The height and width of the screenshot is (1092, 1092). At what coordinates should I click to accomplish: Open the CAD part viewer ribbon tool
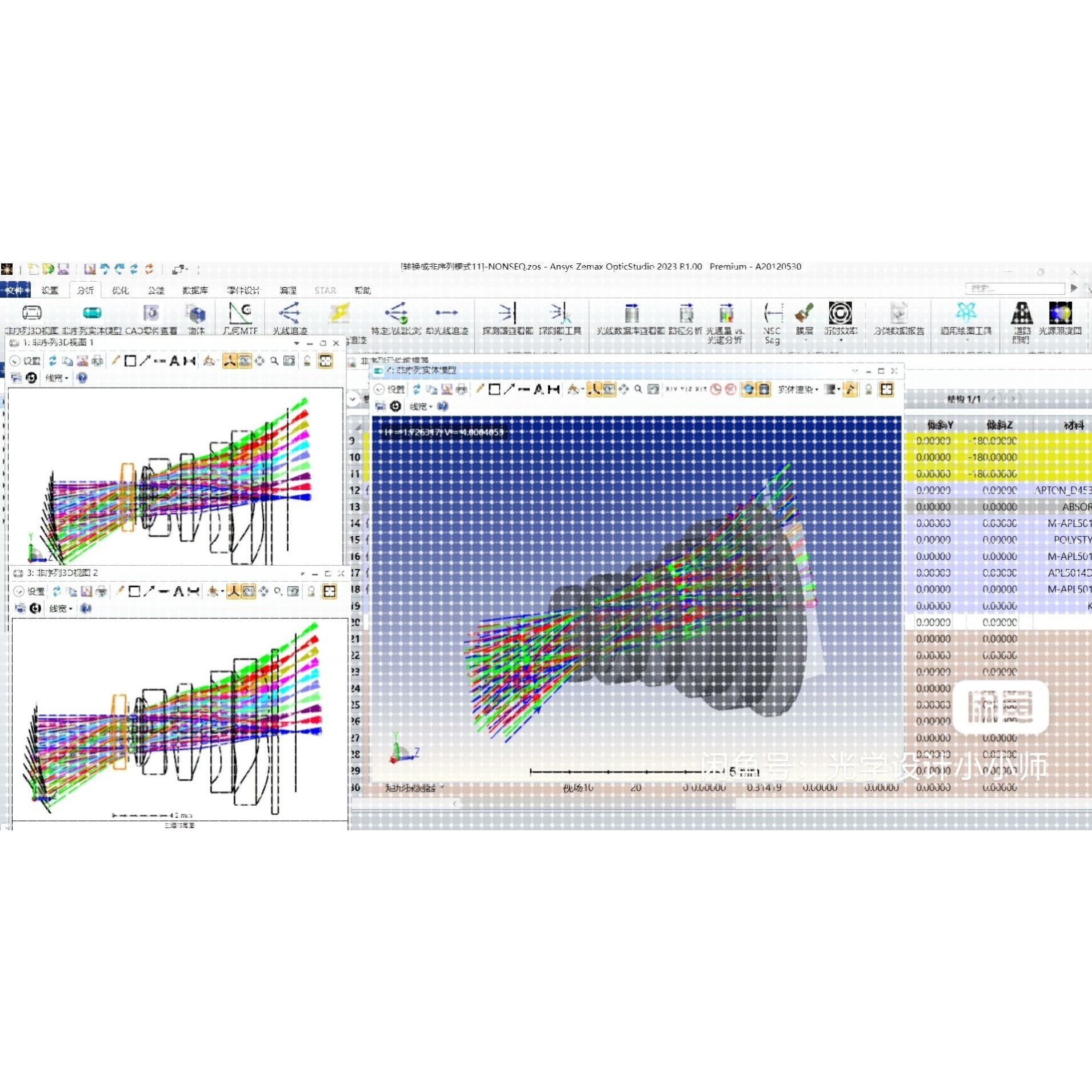click(x=151, y=319)
